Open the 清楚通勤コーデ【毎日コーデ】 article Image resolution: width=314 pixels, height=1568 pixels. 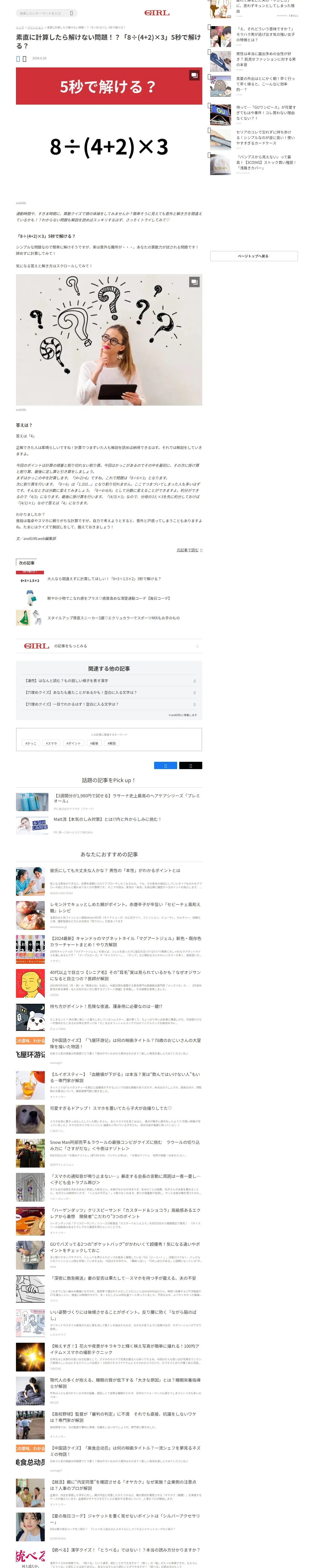click(x=109, y=598)
